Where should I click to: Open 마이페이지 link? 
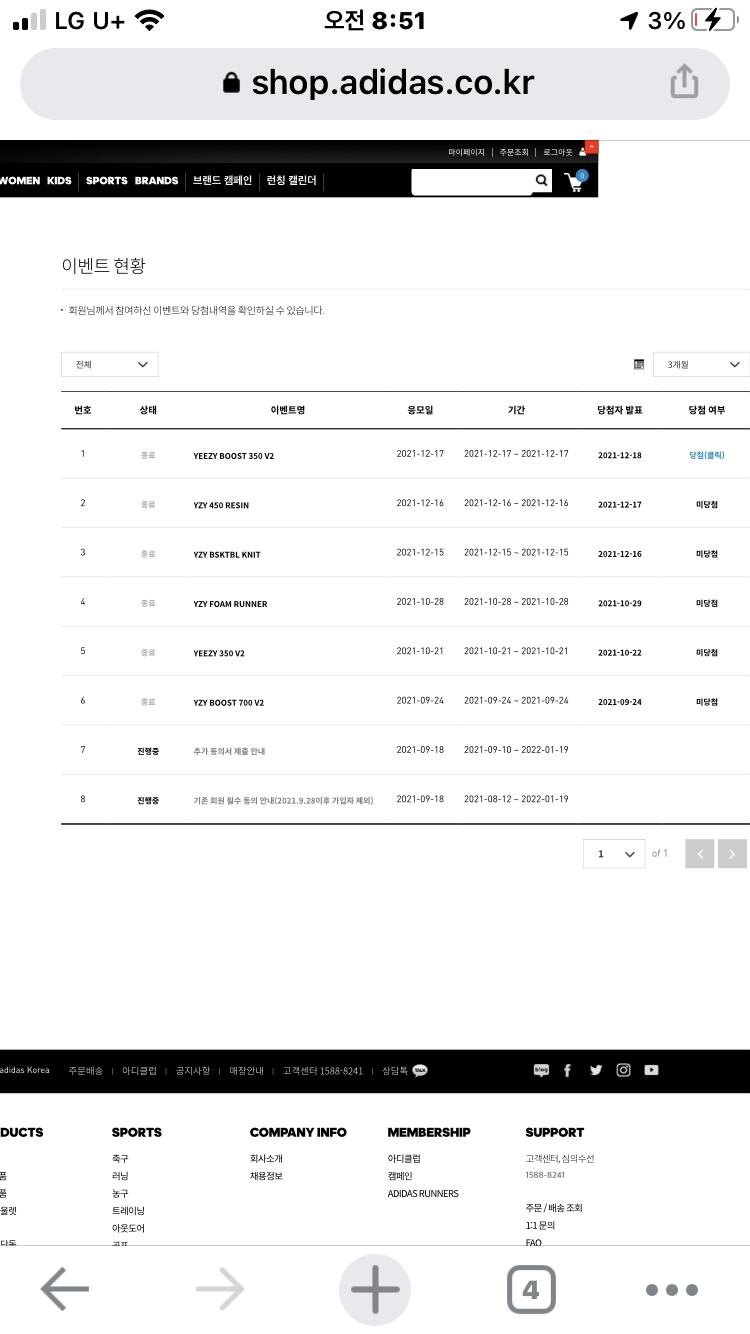[x=466, y=153]
